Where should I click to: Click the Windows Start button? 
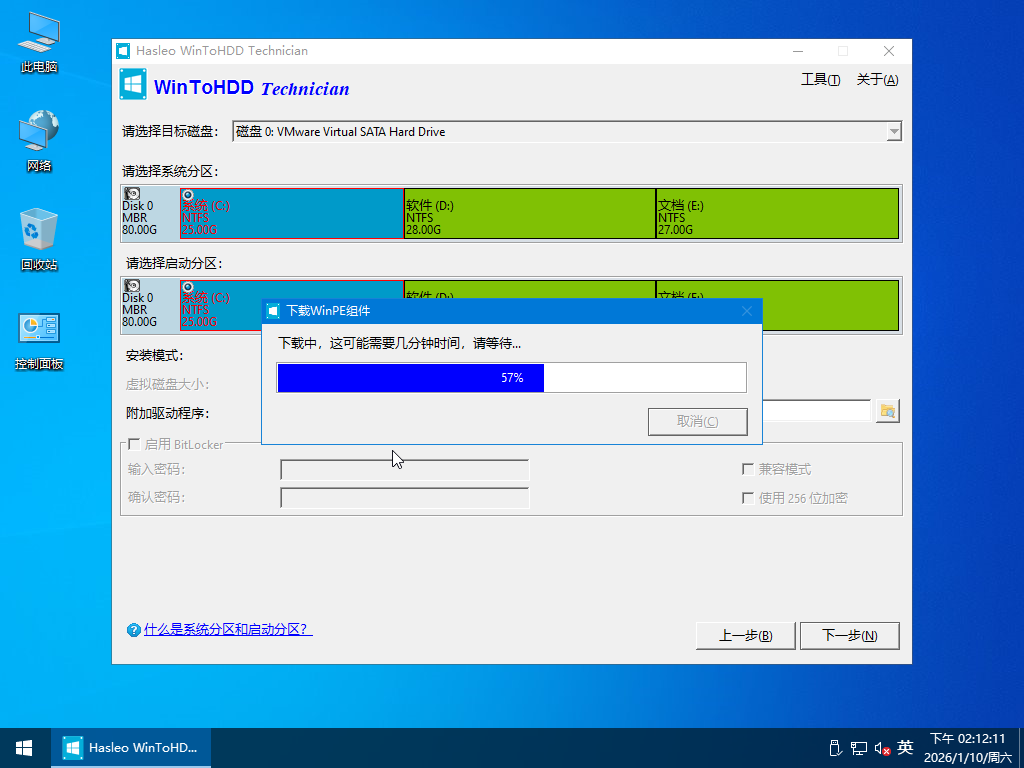(24, 747)
